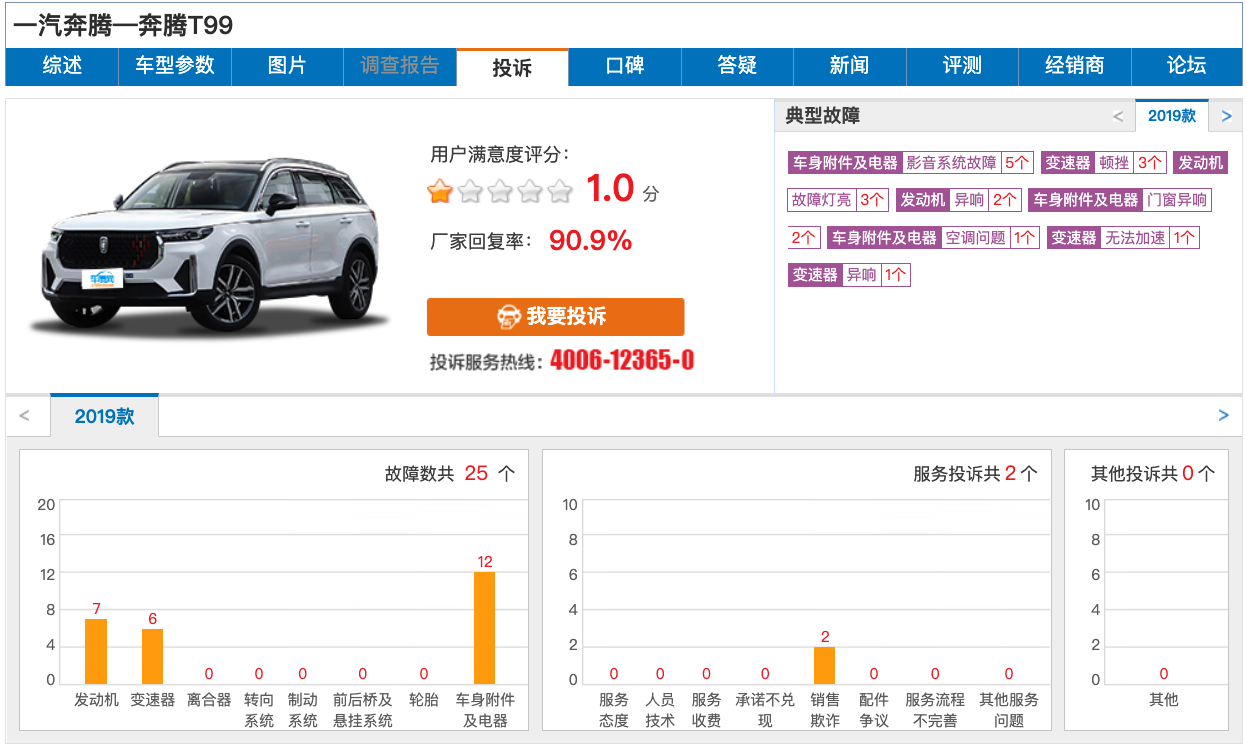Click the 制动系统 axis label
The height and width of the screenshot is (747, 1247).
(303, 710)
